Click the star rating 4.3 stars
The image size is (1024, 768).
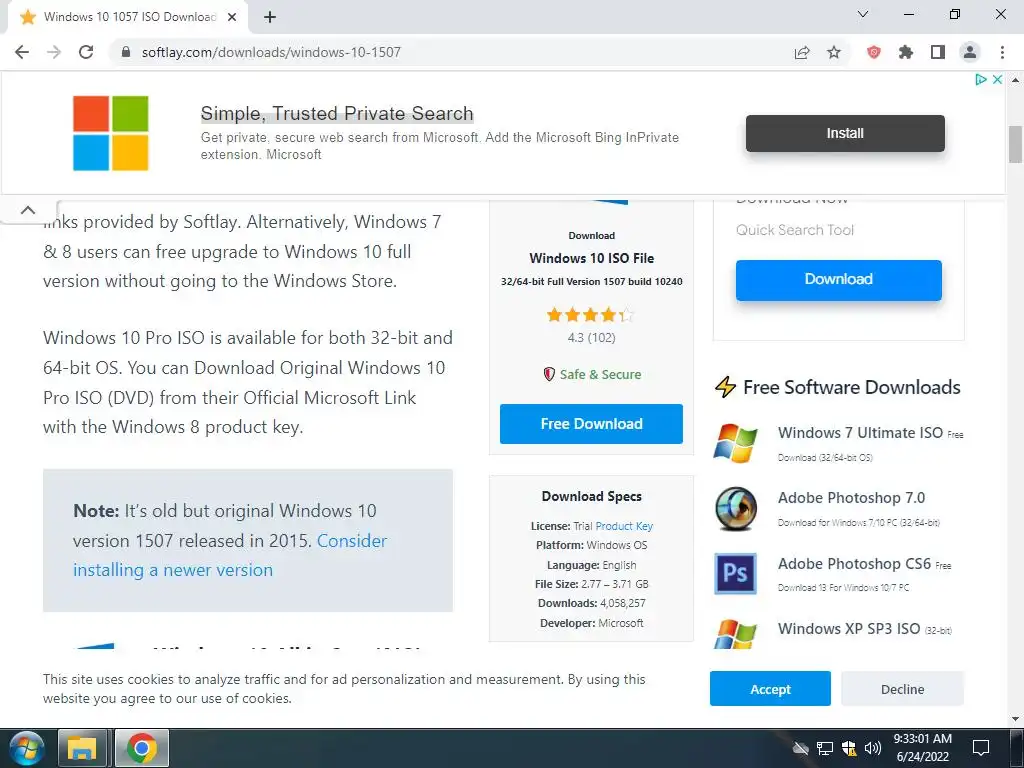click(590, 315)
